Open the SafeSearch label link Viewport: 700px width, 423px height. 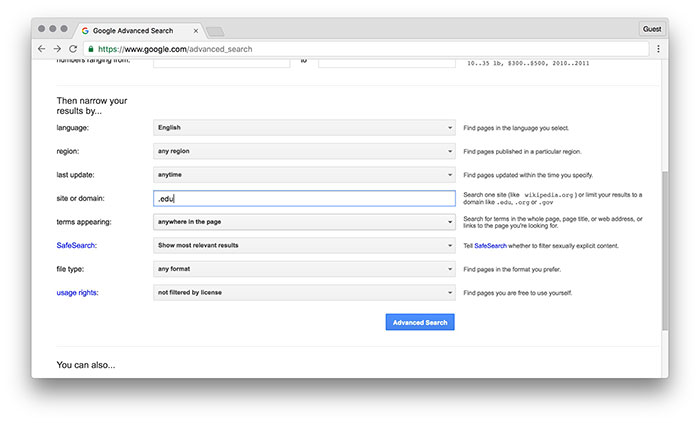point(76,245)
